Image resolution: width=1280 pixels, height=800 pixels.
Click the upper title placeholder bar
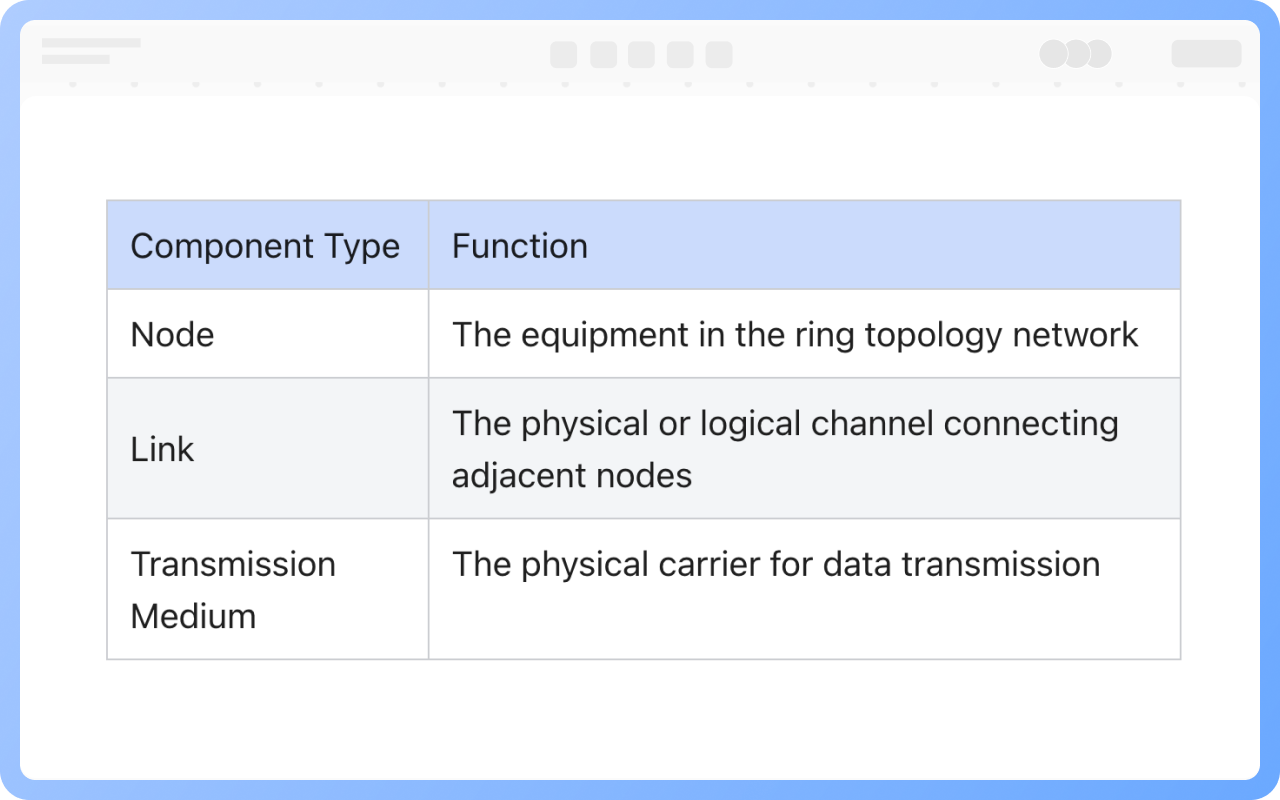91,43
